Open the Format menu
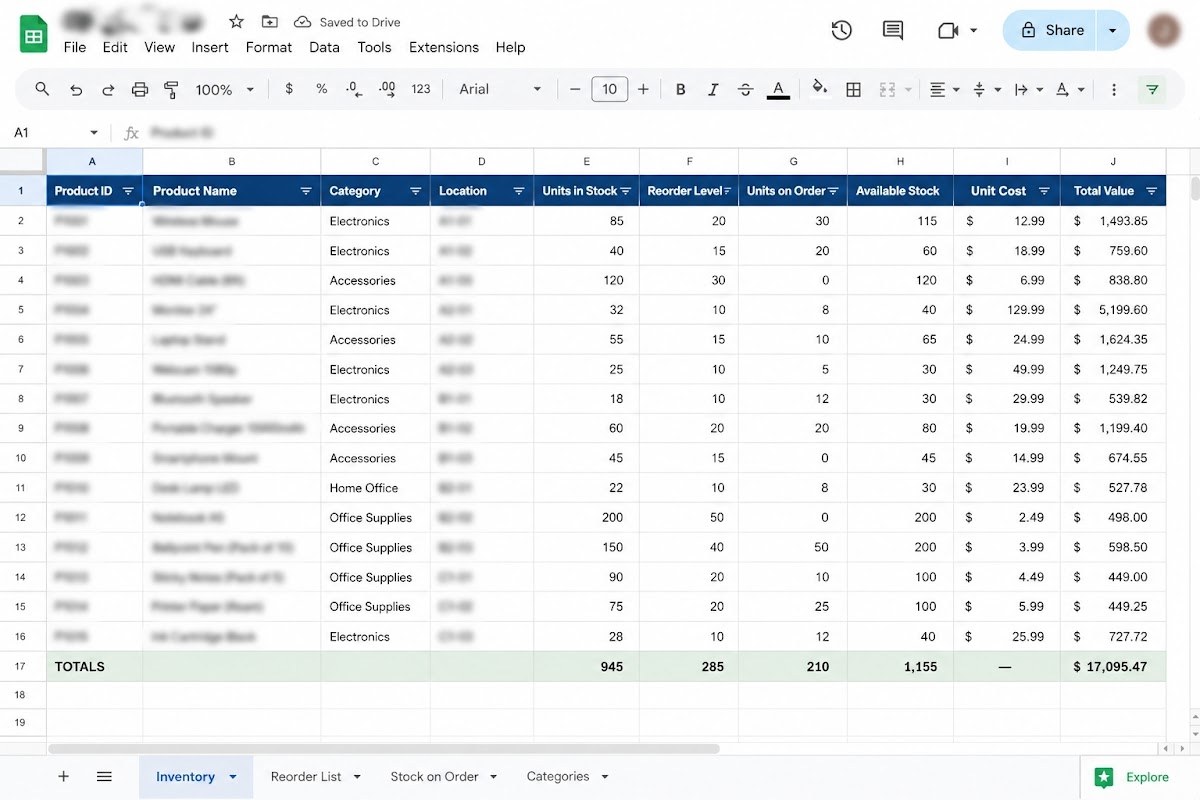1200x800 pixels. tap(269, 47)
